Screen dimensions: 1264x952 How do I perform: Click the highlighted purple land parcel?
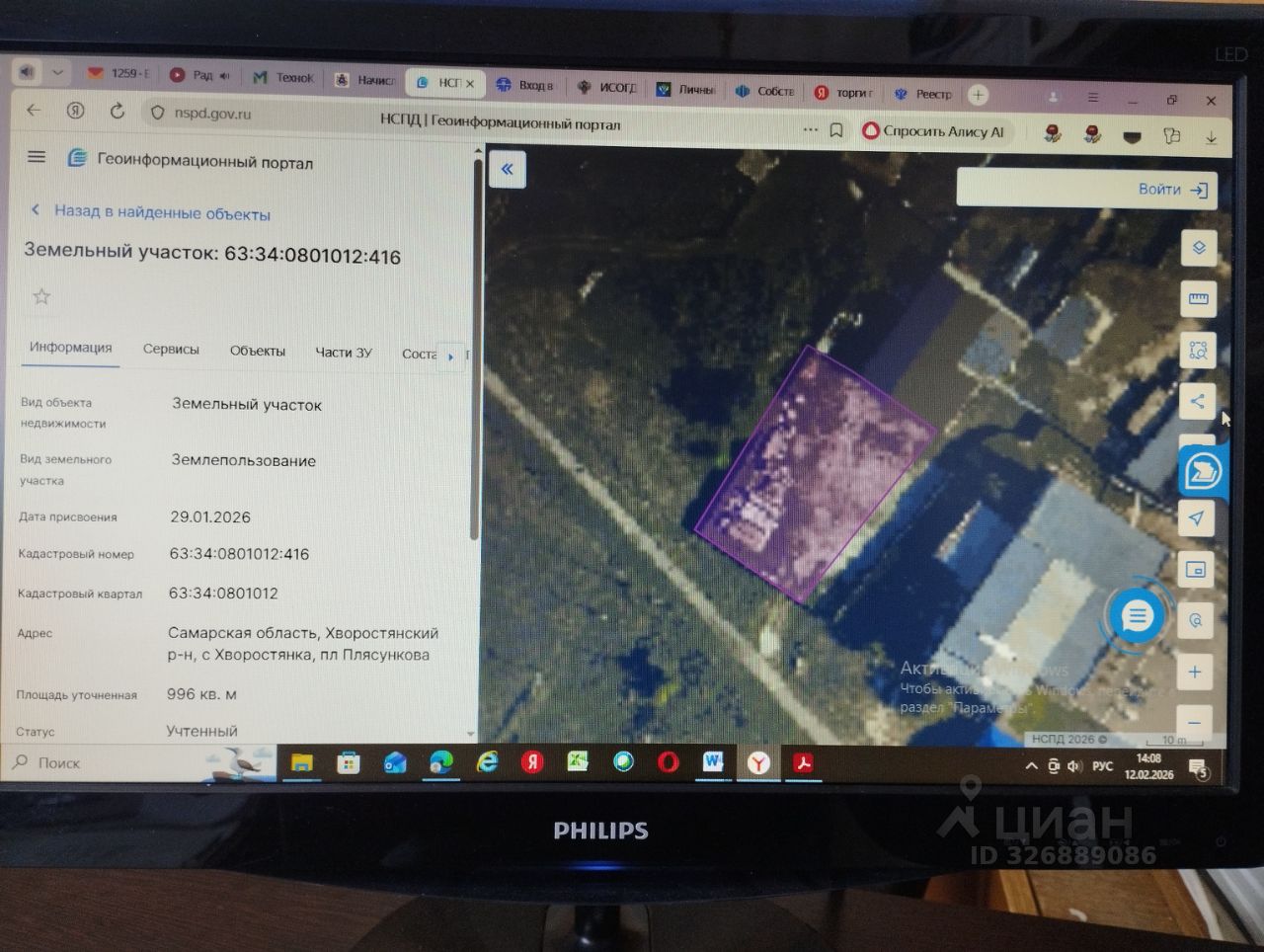click(816, 474)
